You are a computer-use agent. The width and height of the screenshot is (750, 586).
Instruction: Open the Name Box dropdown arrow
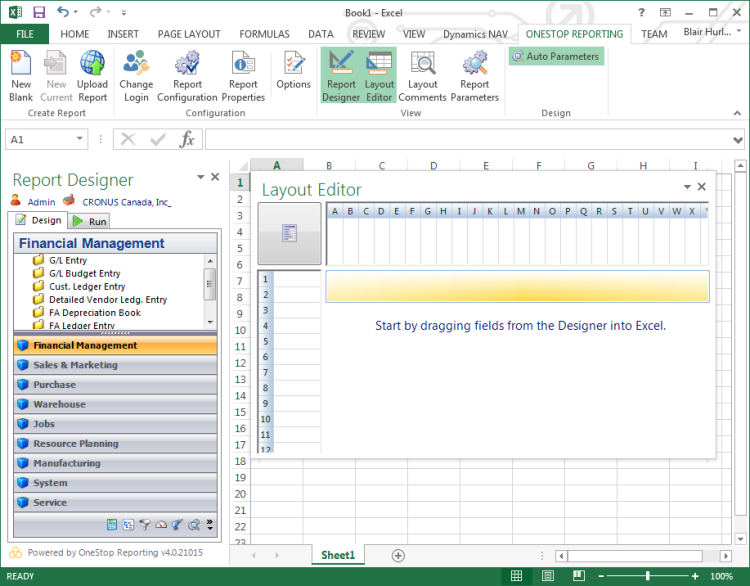coord(79,139)
